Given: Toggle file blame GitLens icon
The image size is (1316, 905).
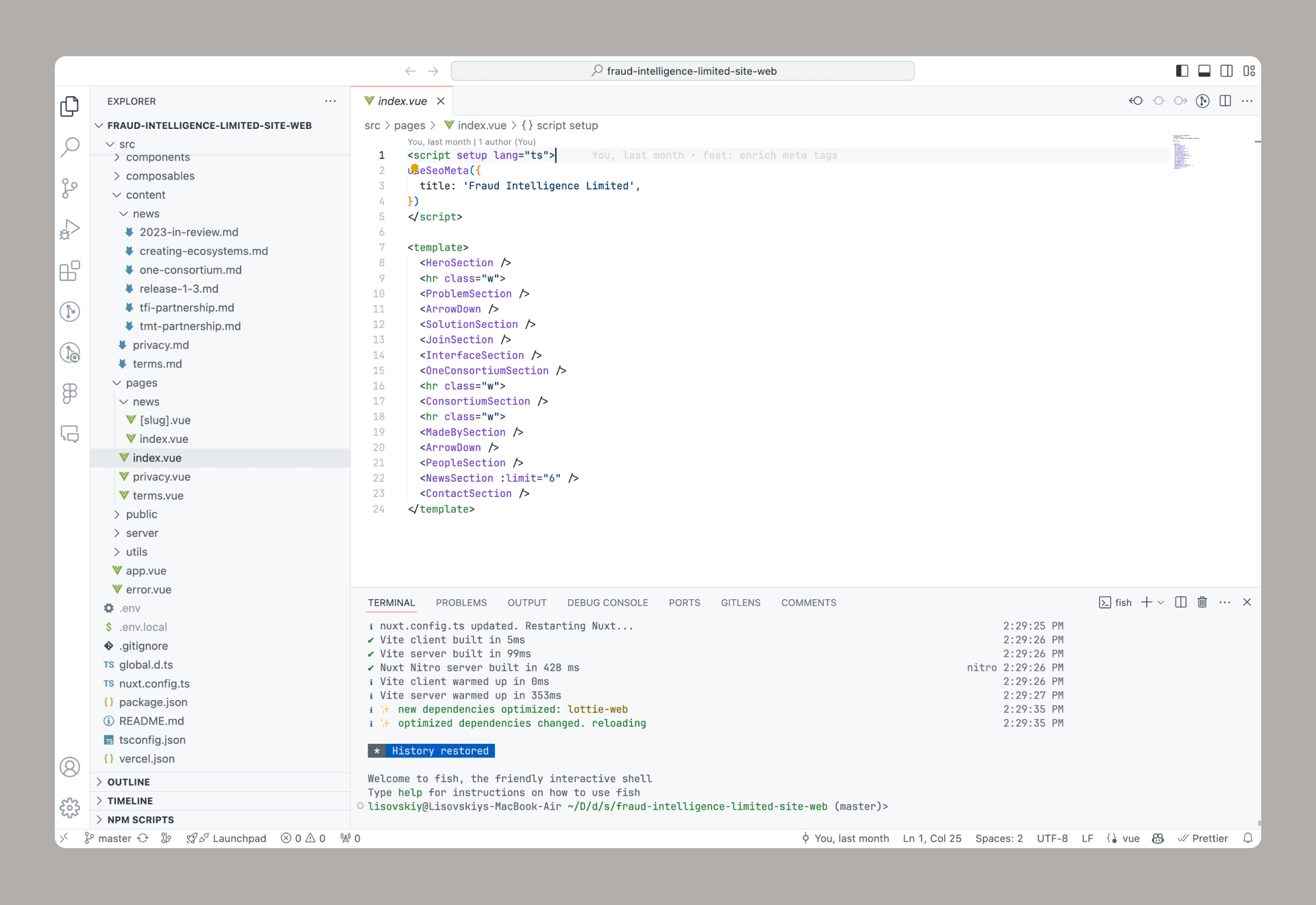Looking at the screenshot, I should pos(1203,101).
